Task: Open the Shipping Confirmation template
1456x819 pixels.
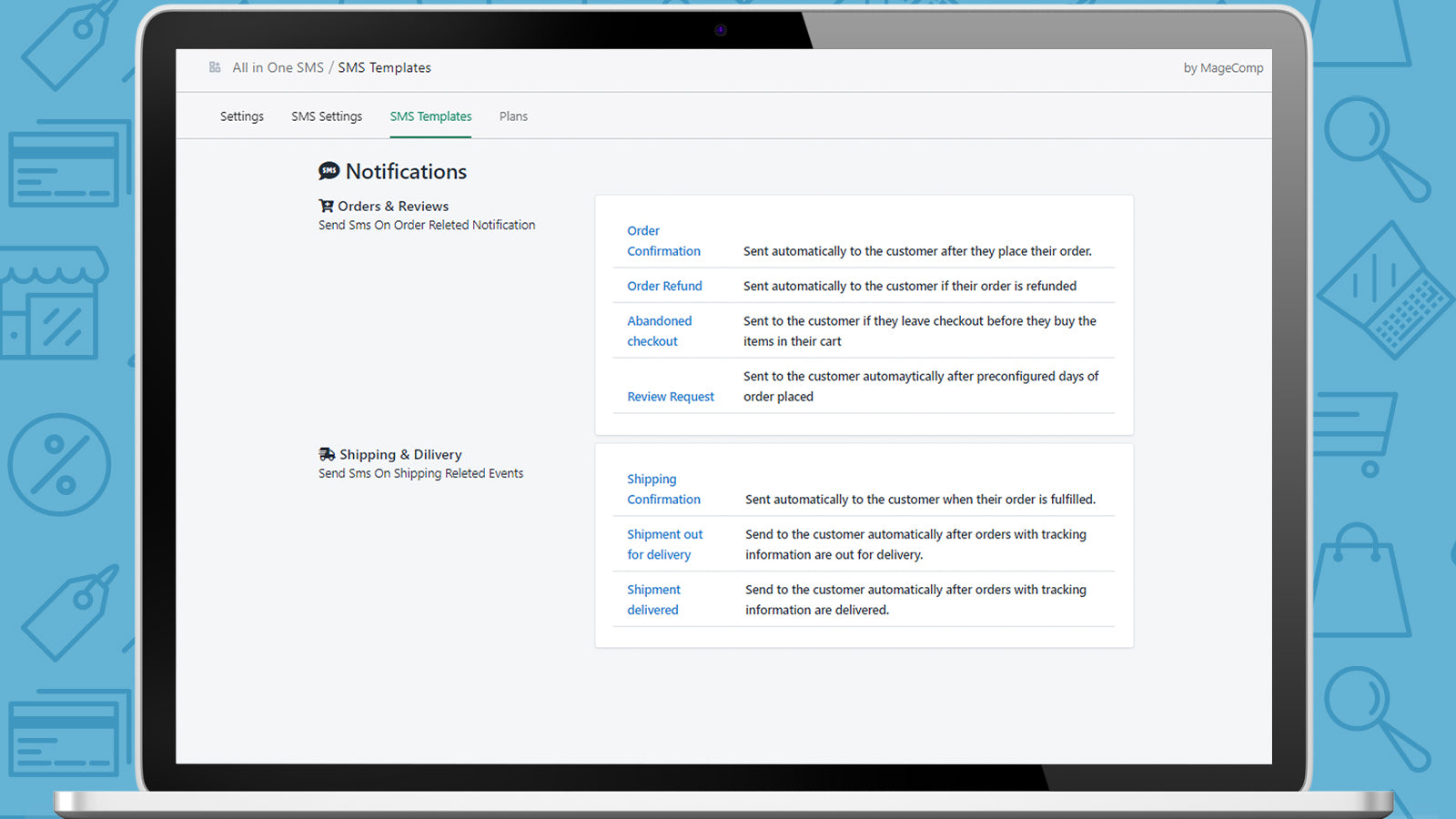Action: (x=663, y=490)
